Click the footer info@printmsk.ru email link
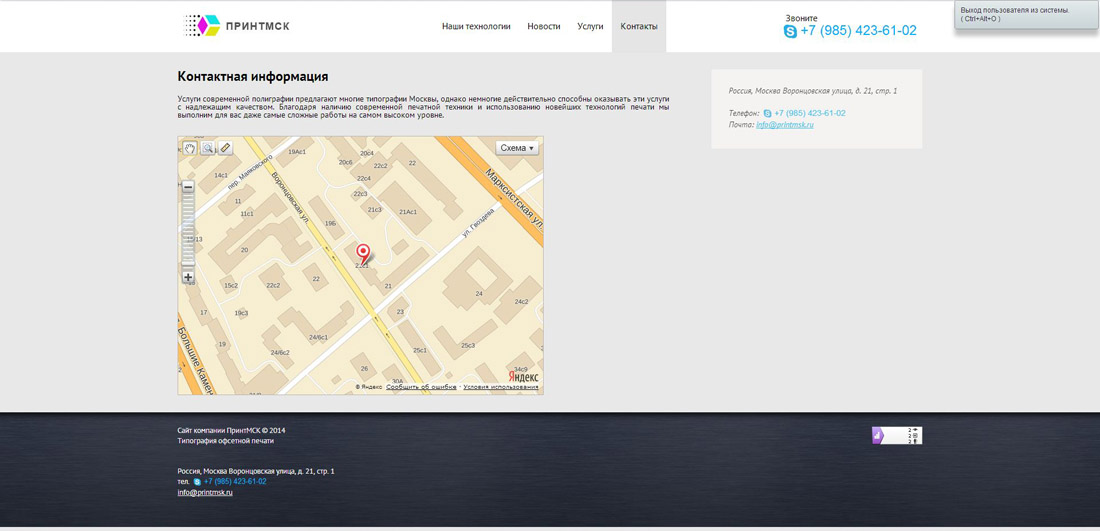Image resolution: width=1100 pixels, height=531 pixels. pos(205,492)
